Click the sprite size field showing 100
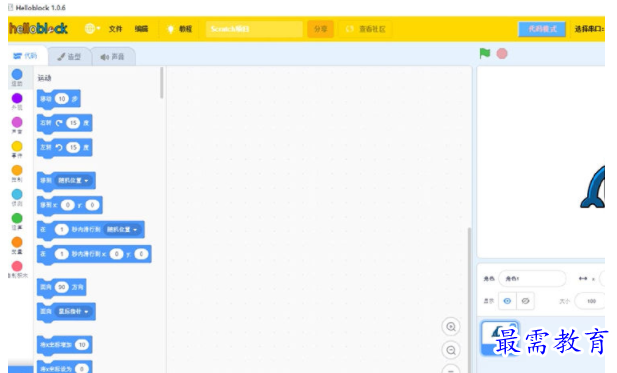Screen dimensions: 617x373 click(x=590, y=301)
